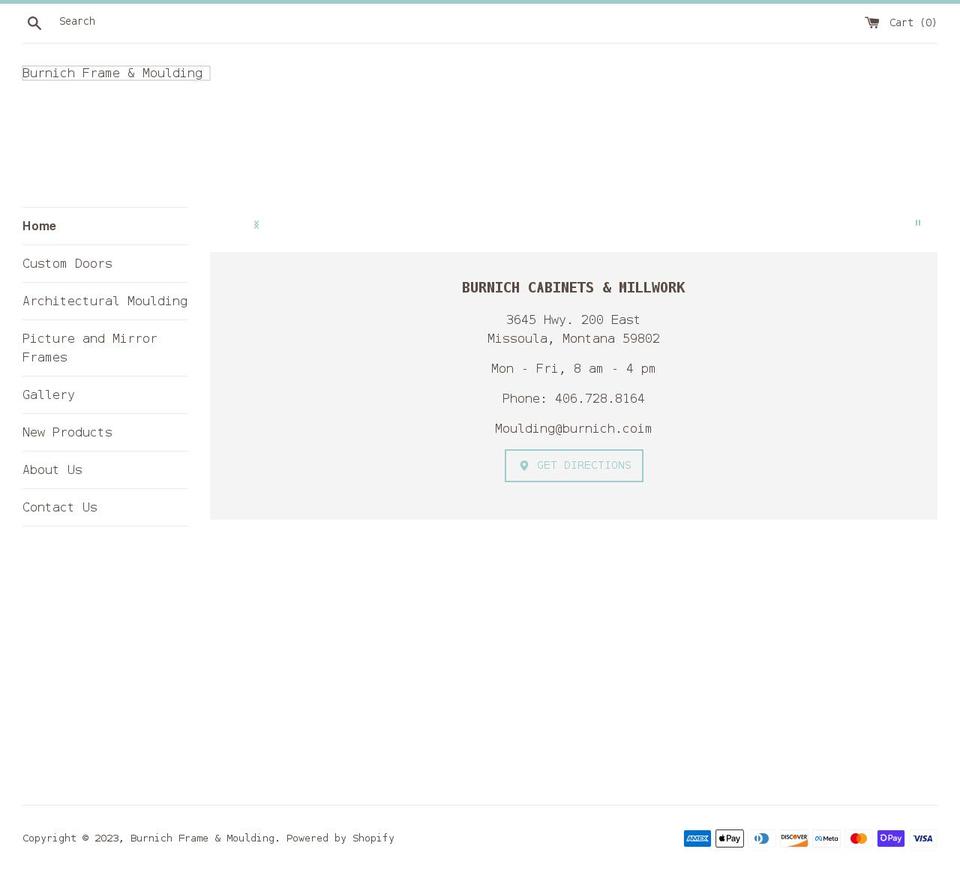The width and height of the screenshot is (960, 870).
Task: Click the 3645 Hwy. 200 East address line
Action: coord(573,320)
